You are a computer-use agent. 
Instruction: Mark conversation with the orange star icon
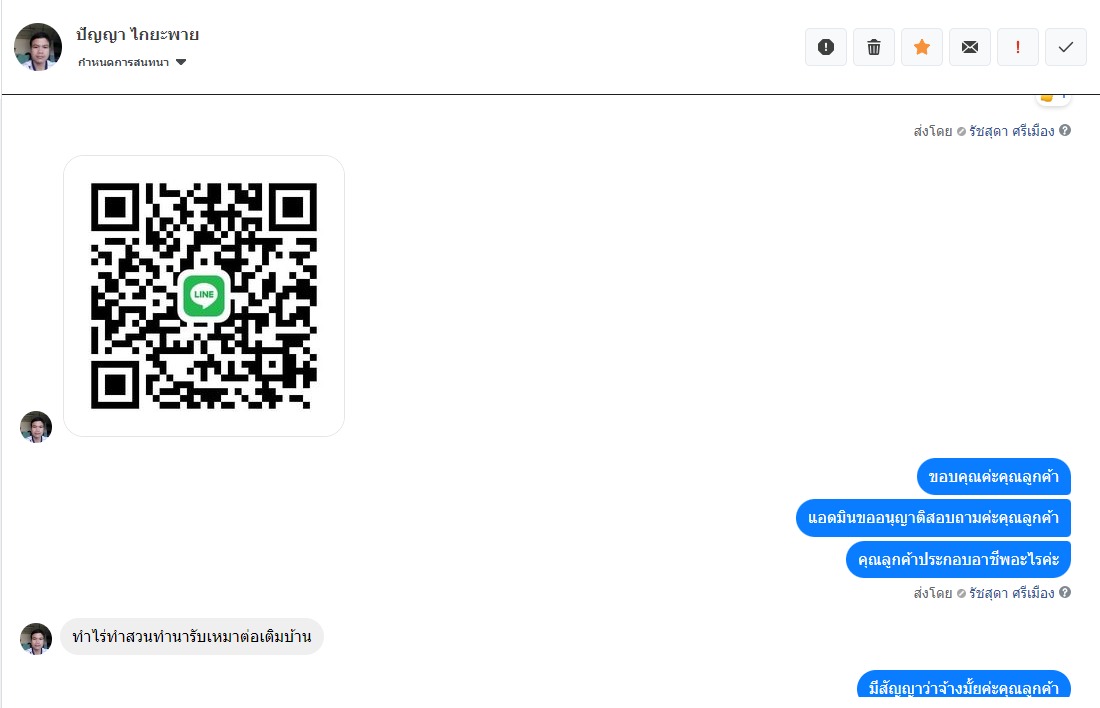point(922,47)
